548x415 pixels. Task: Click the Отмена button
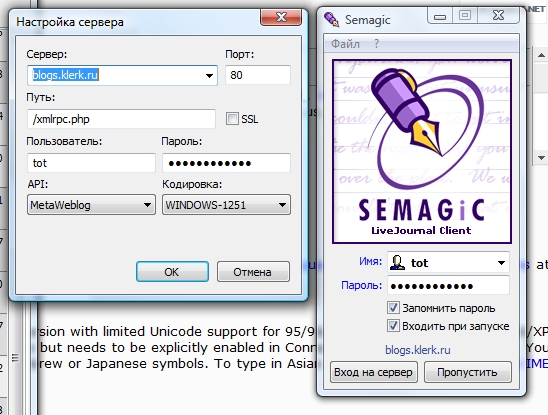253,272
